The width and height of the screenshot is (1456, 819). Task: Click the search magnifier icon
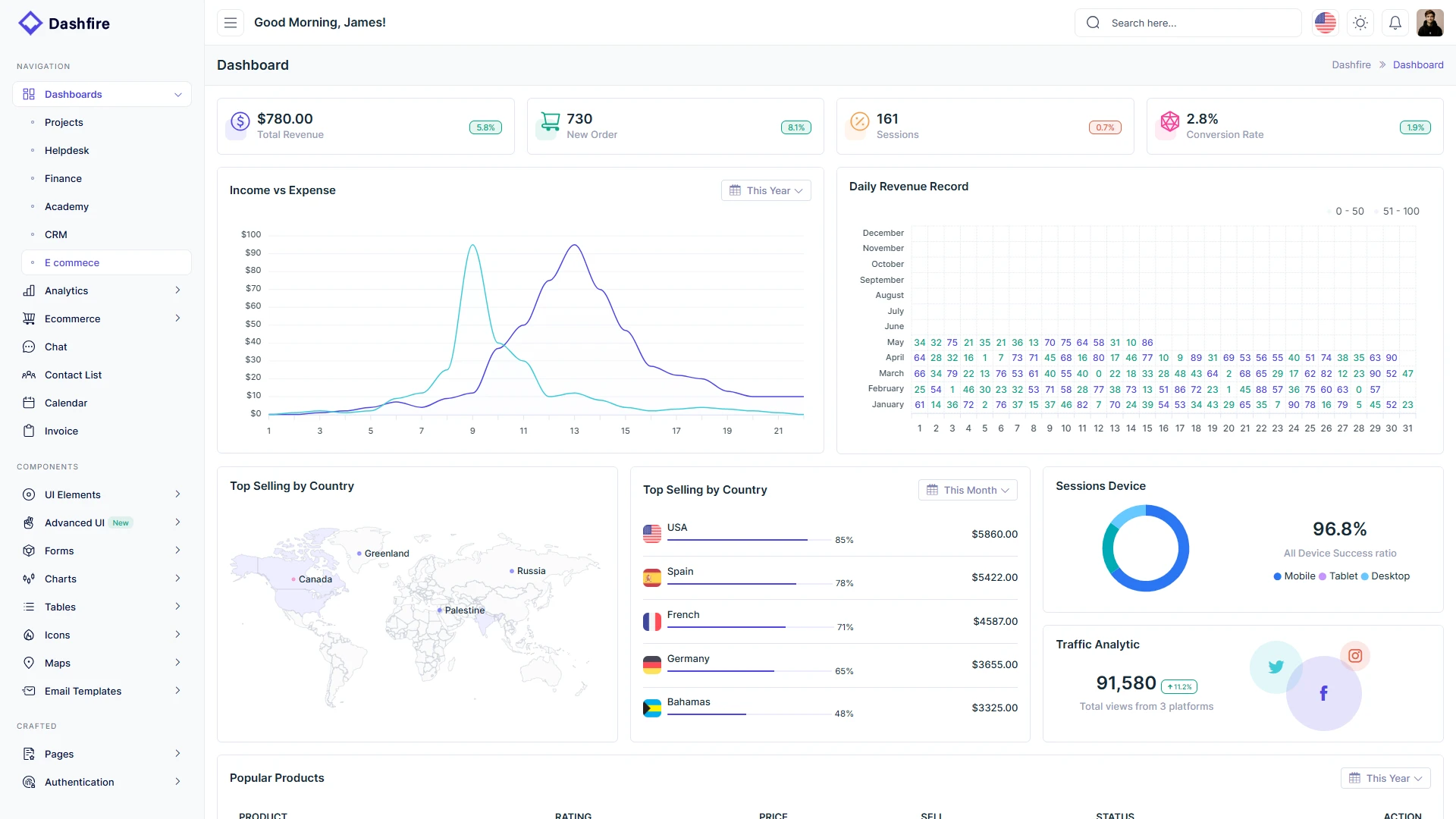point(1093,23)
